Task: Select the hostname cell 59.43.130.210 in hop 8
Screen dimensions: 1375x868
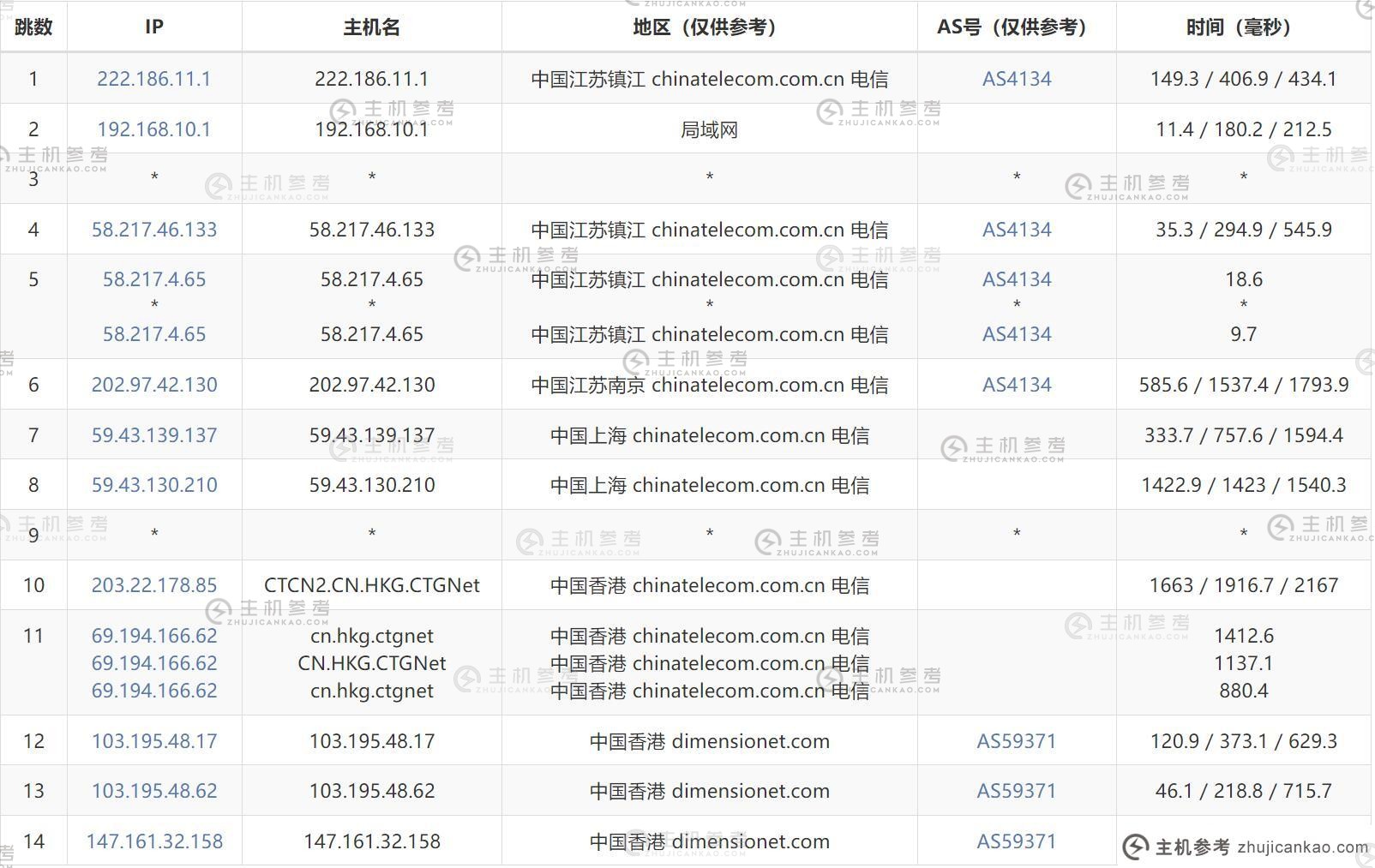Action: click(372, 485)
